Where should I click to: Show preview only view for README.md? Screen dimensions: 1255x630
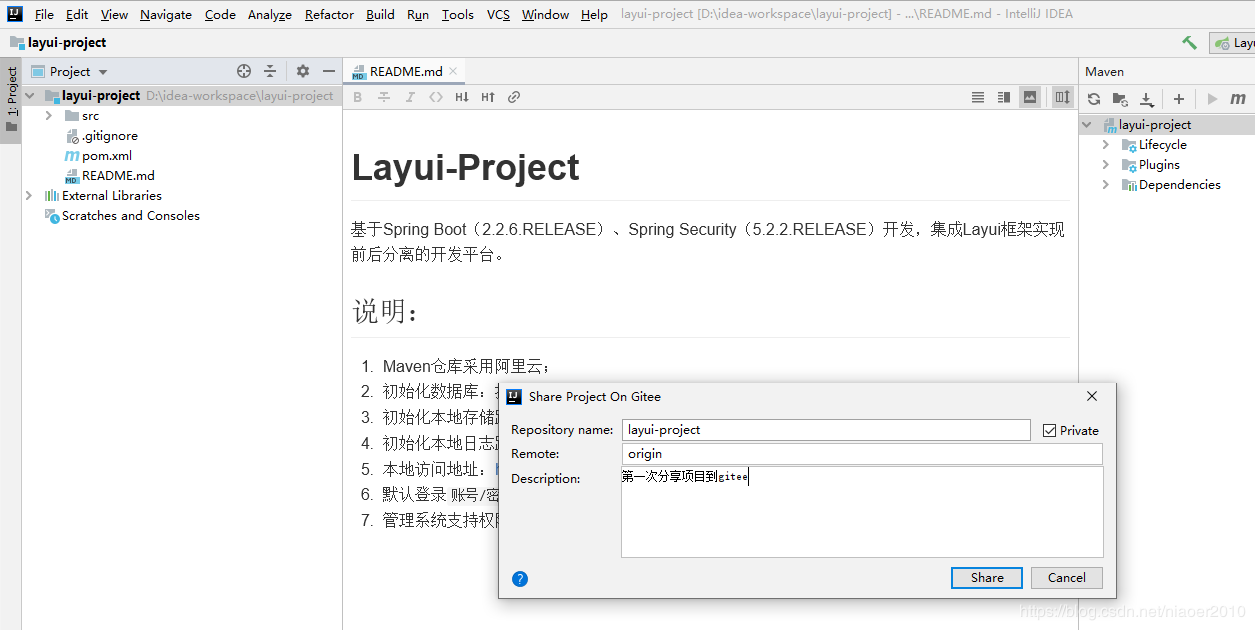coord(1030,97)
